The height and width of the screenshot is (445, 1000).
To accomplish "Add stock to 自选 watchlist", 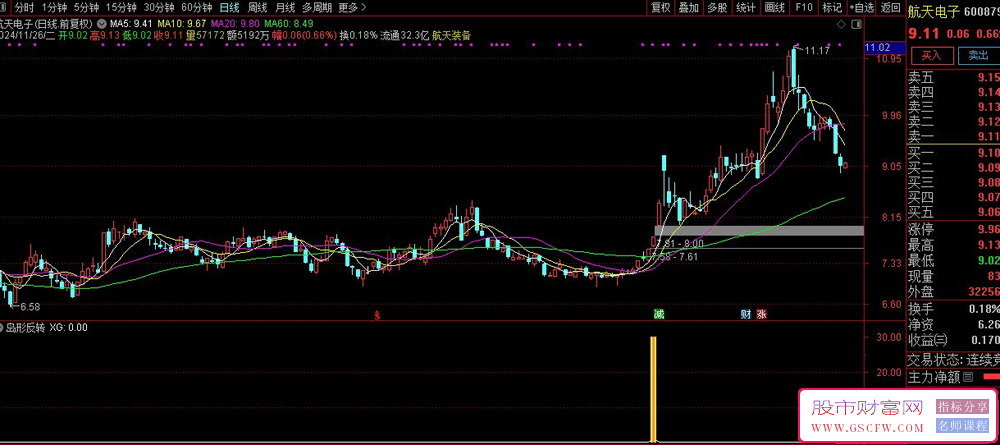I will (862, 8).
